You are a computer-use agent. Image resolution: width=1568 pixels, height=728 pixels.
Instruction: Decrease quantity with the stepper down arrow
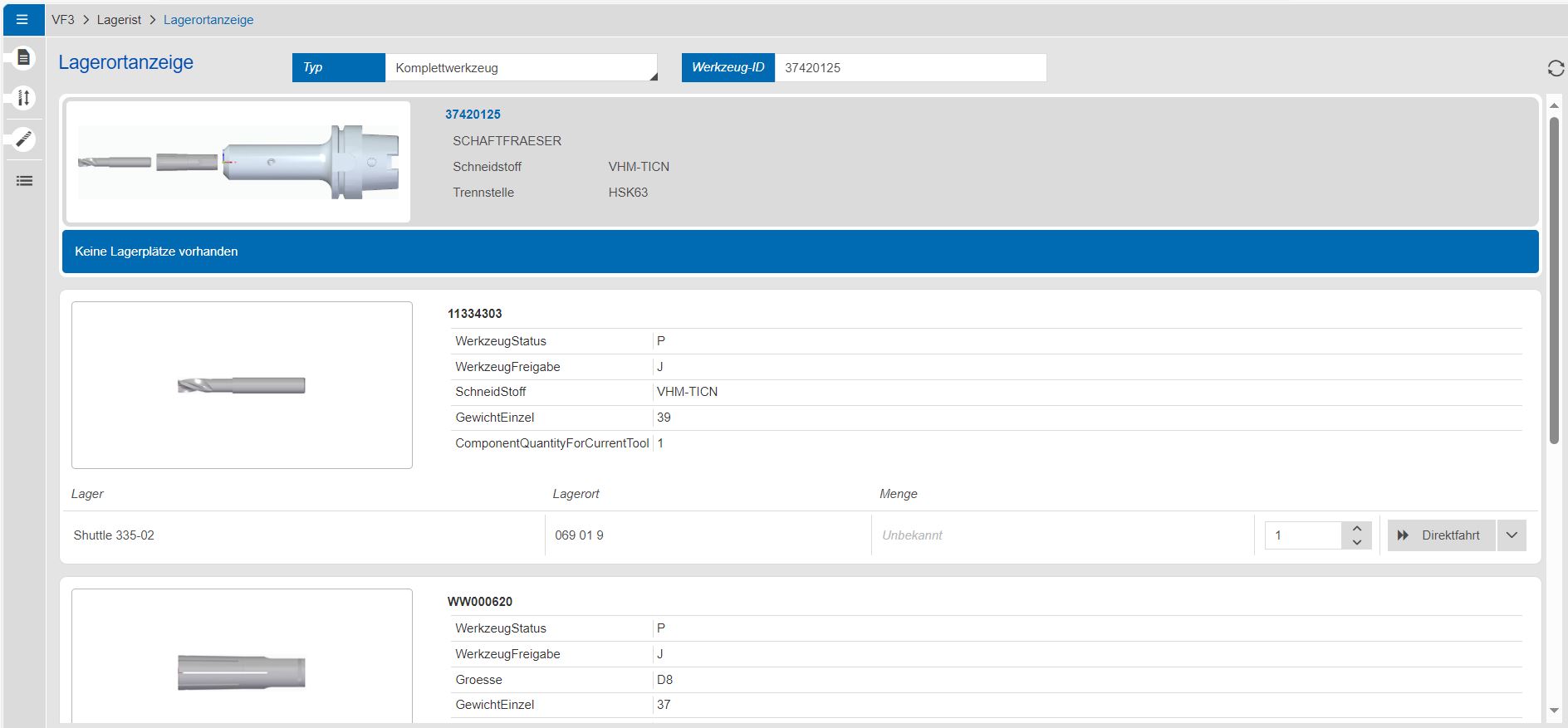[x=1356, y=543]
